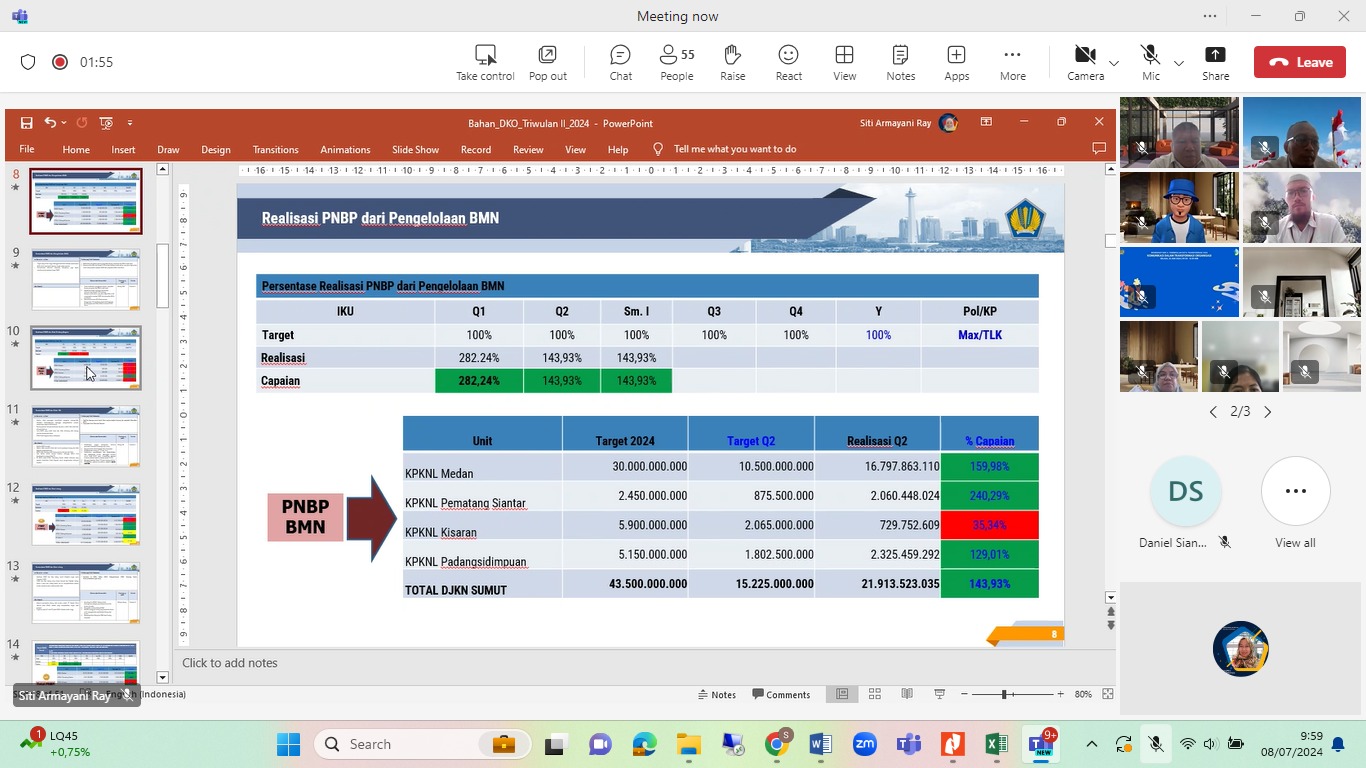Go to next page of participant videos
Image resolution: width=1366 pixels, height=768 pixels.
coord(1268,412)
